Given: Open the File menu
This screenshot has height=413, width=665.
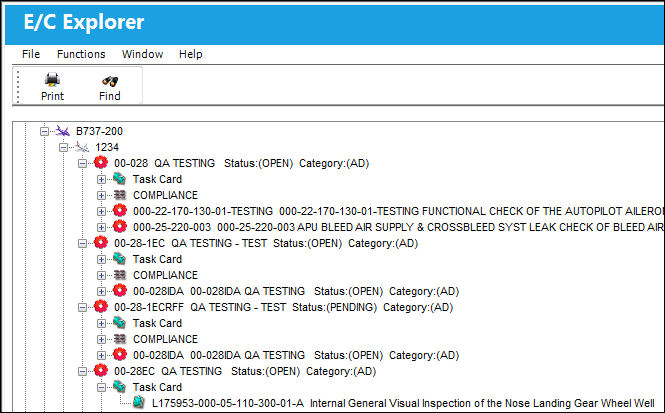Looking at the screenshot, I should coord(31,54).
